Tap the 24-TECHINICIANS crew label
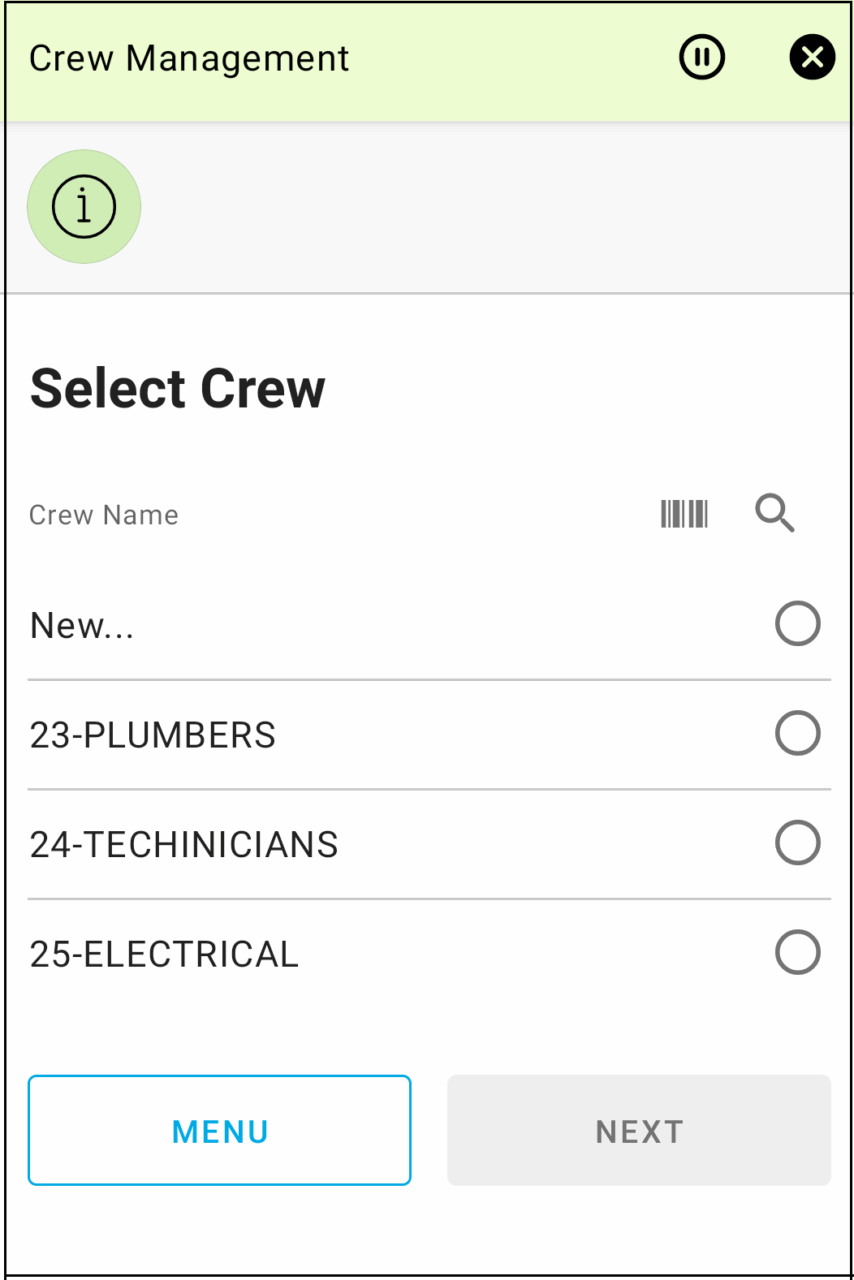 pyautogui.click(x=184, y=845)
